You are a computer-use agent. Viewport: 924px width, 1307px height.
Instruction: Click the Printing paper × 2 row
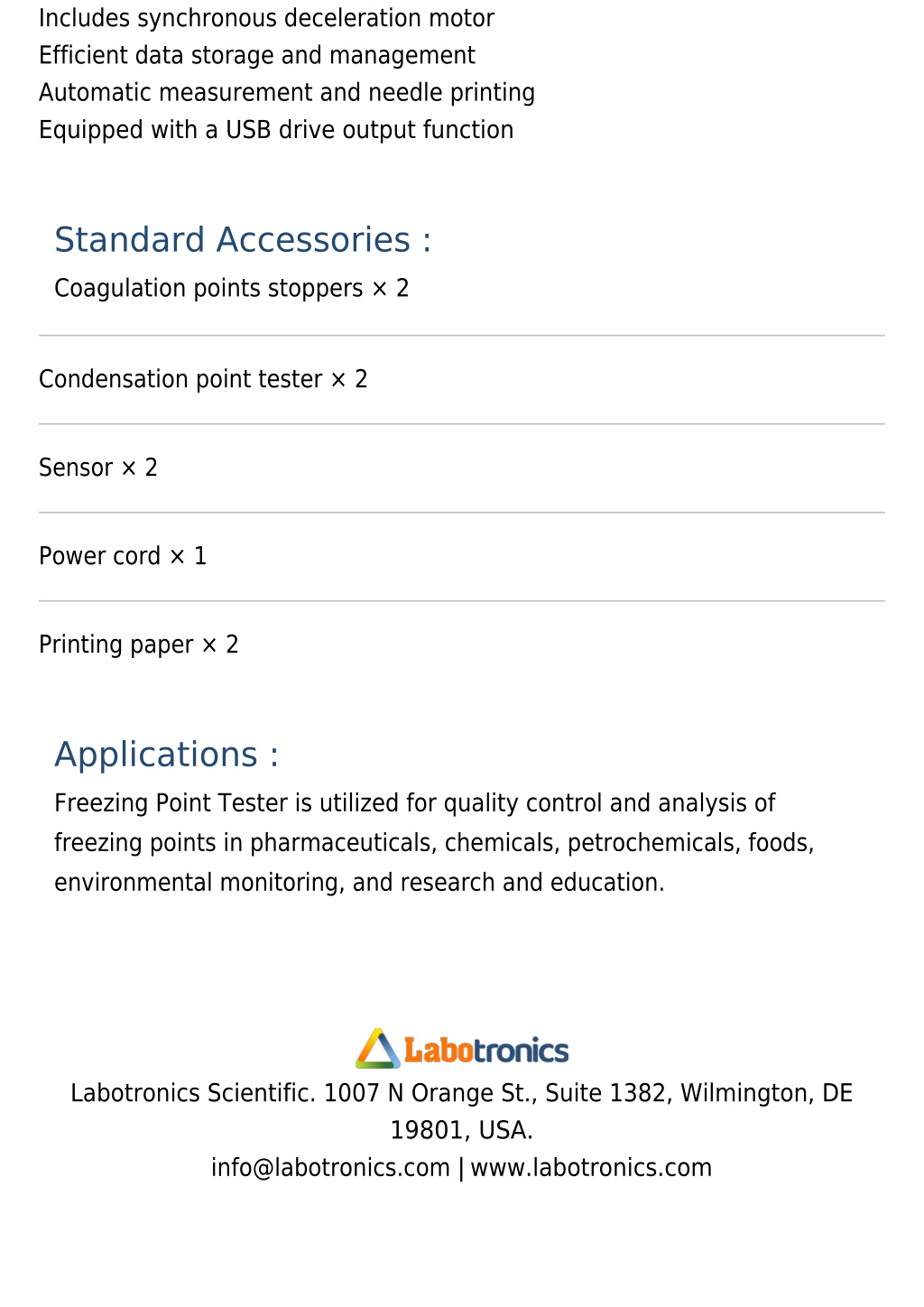(461, 644)
